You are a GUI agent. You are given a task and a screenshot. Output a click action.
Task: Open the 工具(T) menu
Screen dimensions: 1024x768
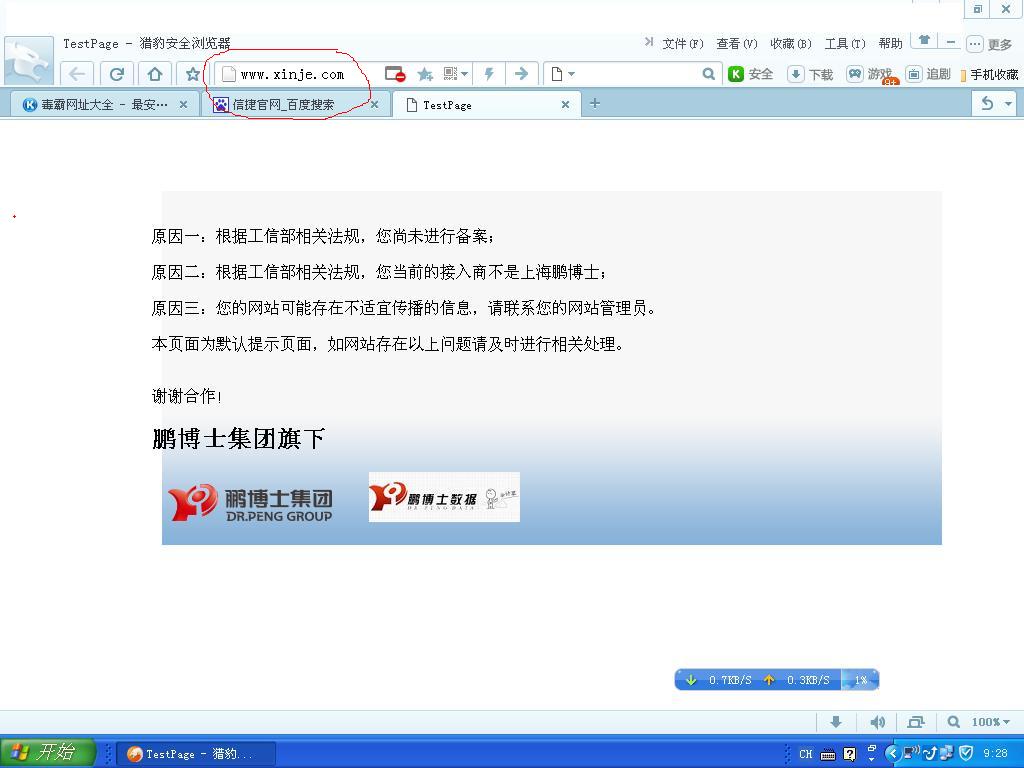click(x=844, y=44)
